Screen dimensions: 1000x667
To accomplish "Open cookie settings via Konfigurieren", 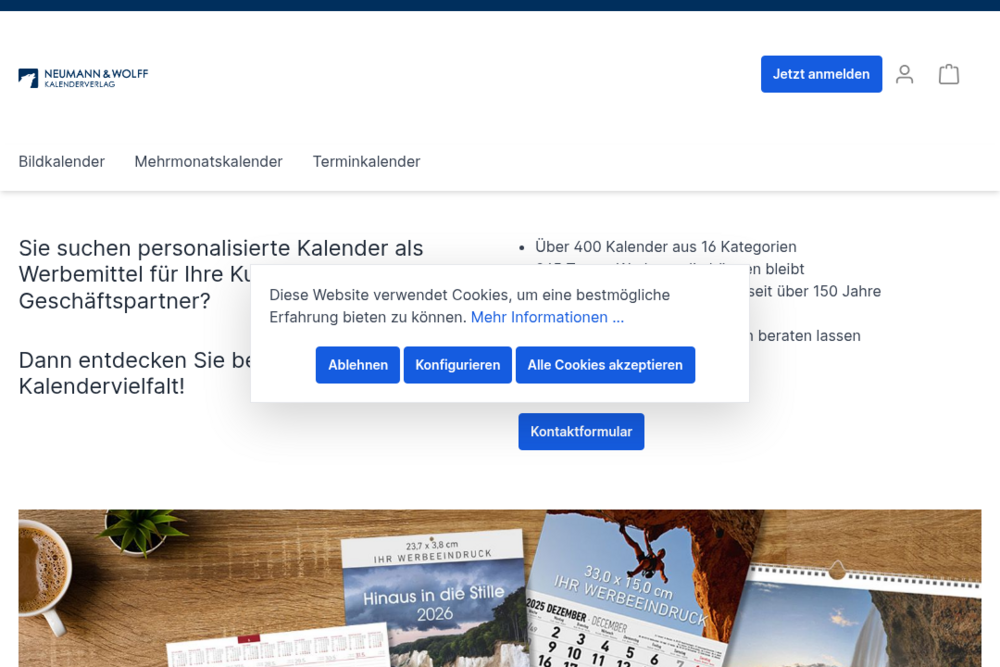I will click(x=457, y=365).
